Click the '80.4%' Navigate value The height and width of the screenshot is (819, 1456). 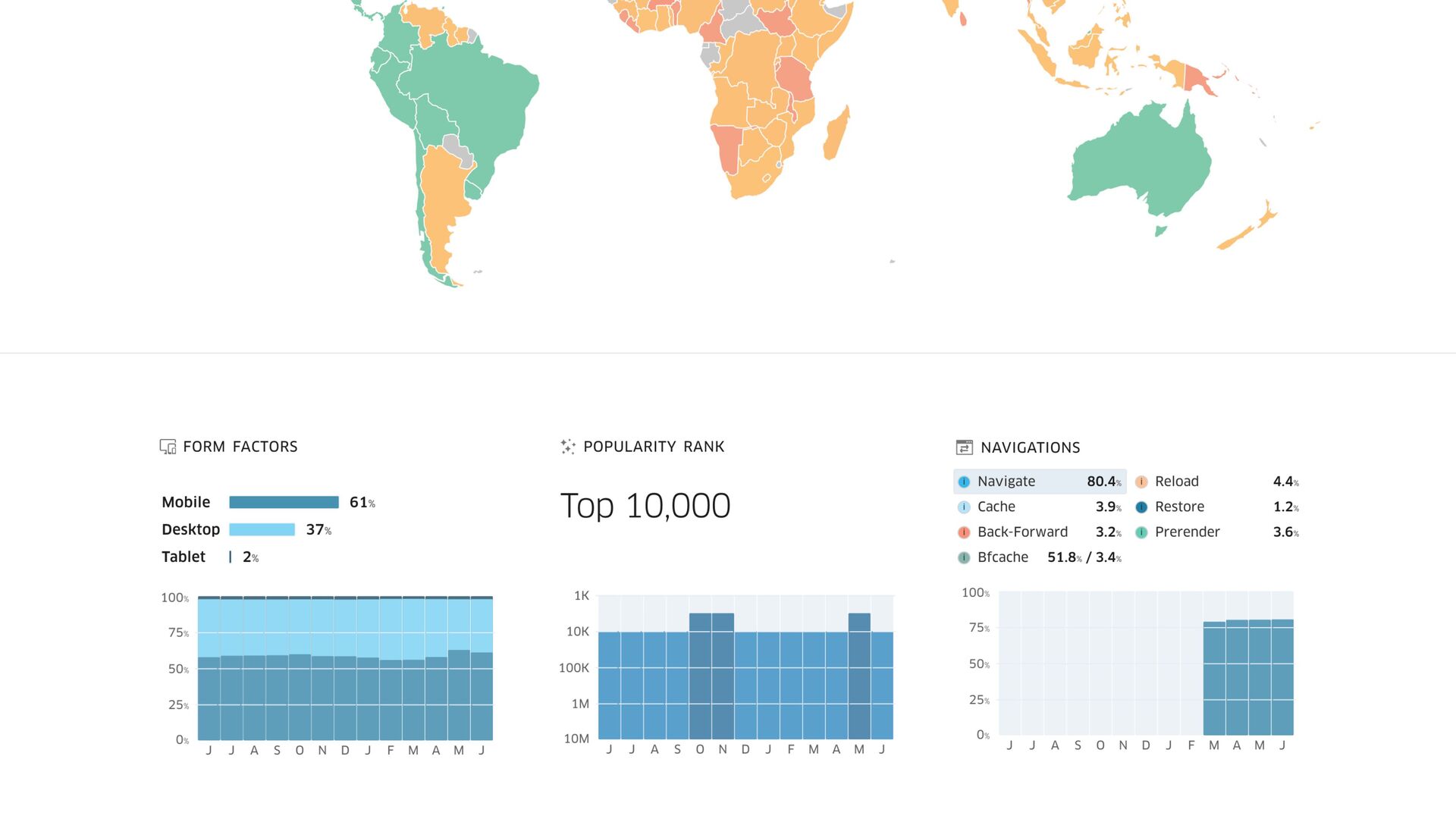coord(1104,482)
